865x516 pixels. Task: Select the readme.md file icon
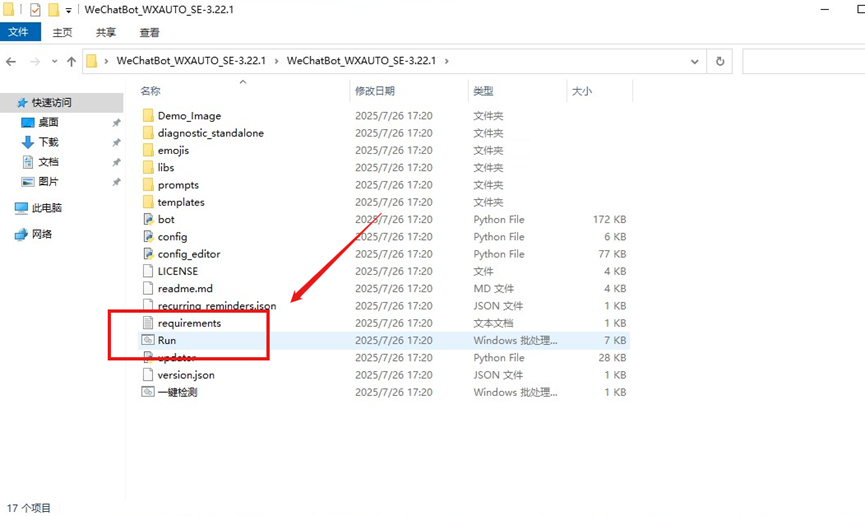click(148, 288)
